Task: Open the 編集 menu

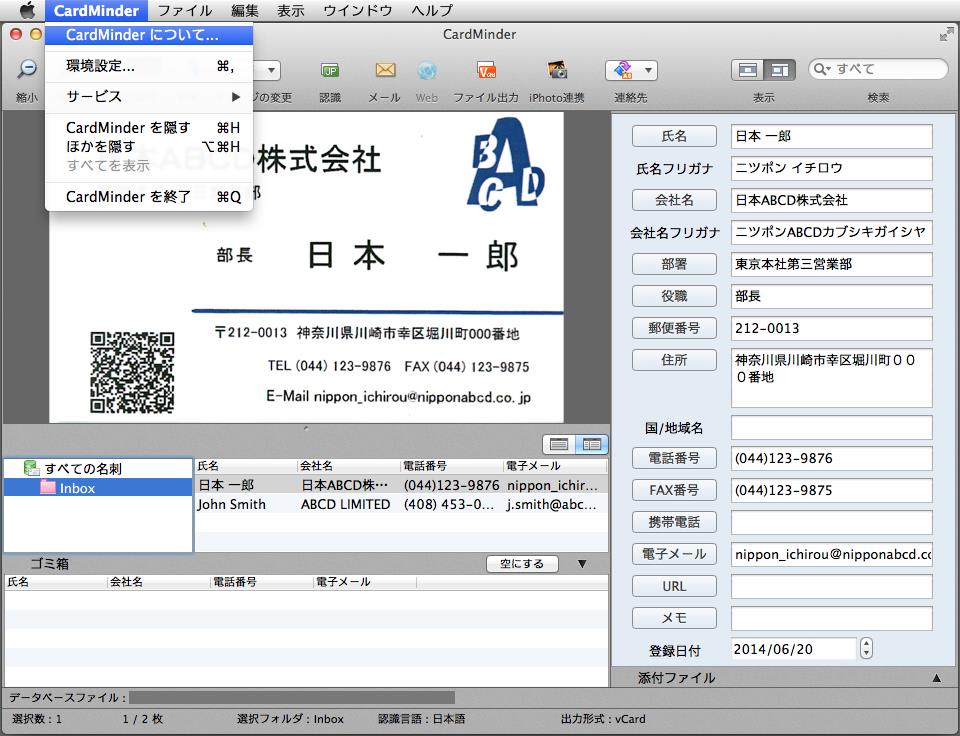Action: click(245, 10)
